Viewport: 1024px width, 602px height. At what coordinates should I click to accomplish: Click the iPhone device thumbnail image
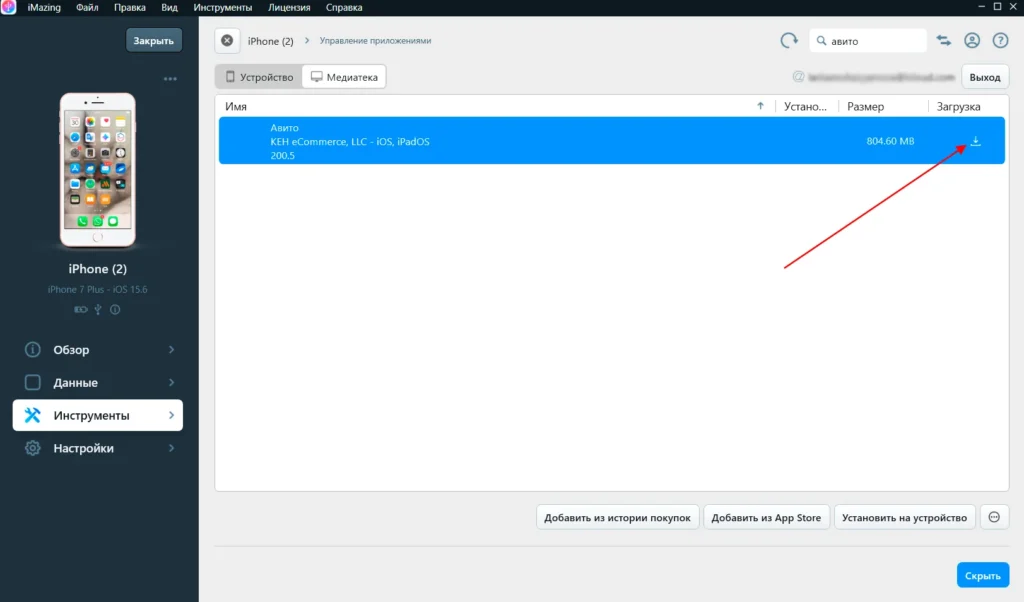97,170
